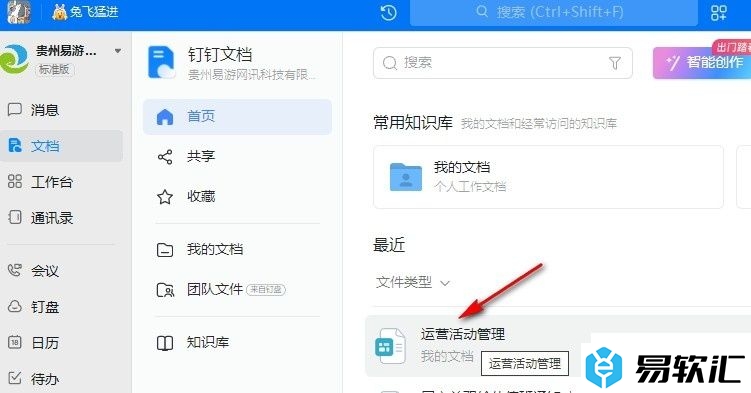751x393 pixels.
Task: Open the history clock icon in top bar
Action: (388, 12)
